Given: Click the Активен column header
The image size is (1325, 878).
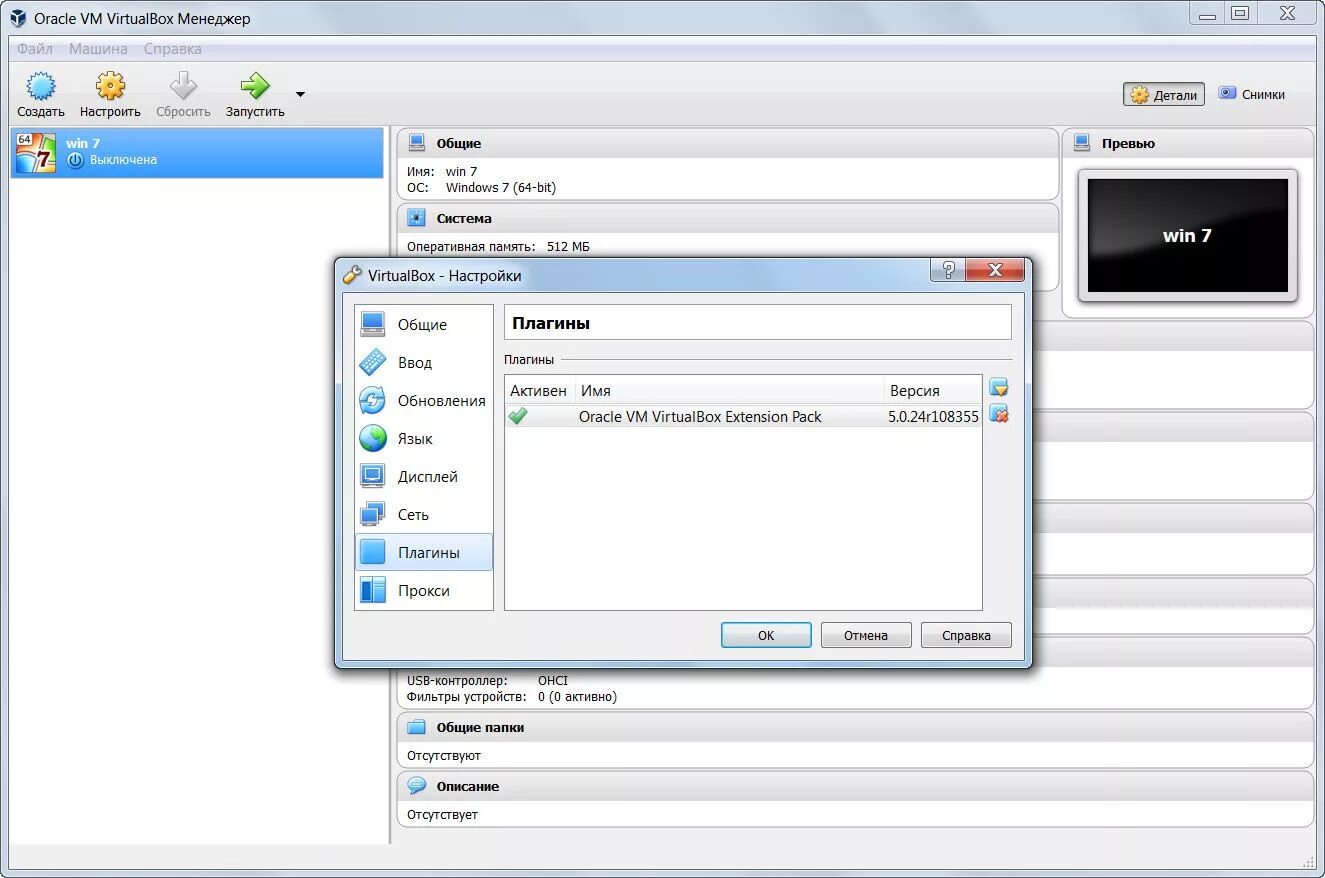Looking at the screenshot, I should [539, 391].
